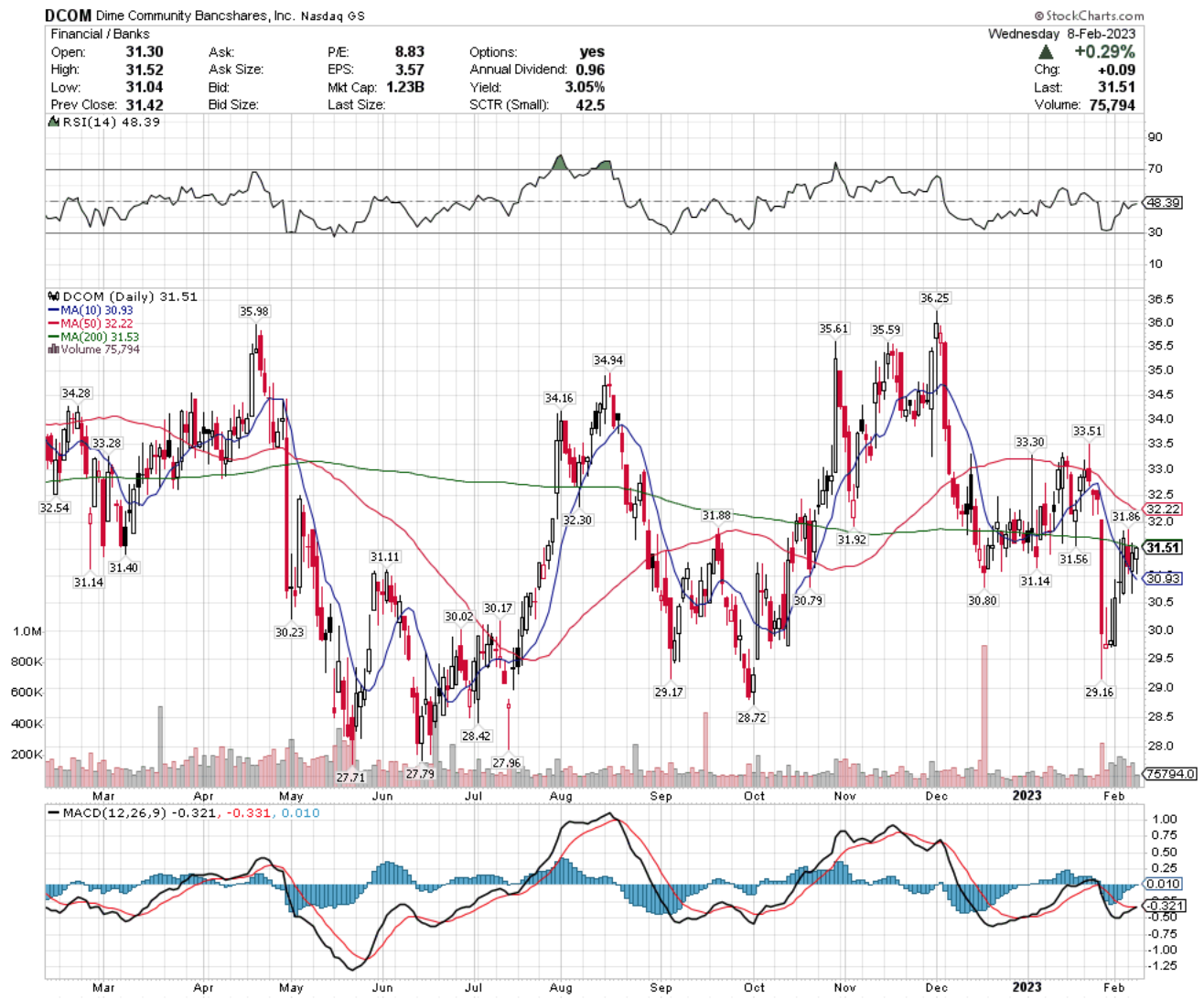Click the 1.0M volume scale label
Screen dimensions: 1204x999
pyautogui.click(x=27, y=631)
